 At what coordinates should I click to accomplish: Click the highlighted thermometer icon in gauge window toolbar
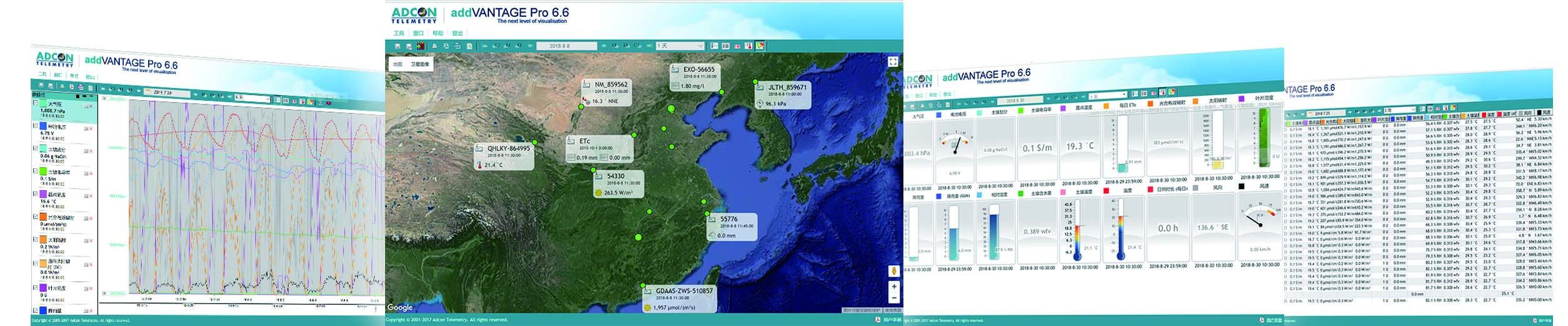1162,93
